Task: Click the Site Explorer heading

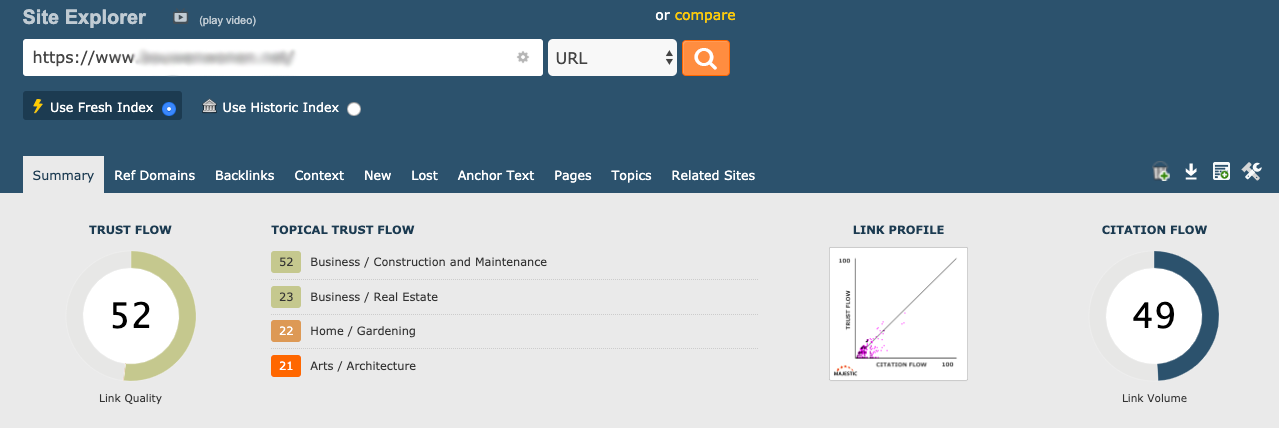Action: [84, 18]
